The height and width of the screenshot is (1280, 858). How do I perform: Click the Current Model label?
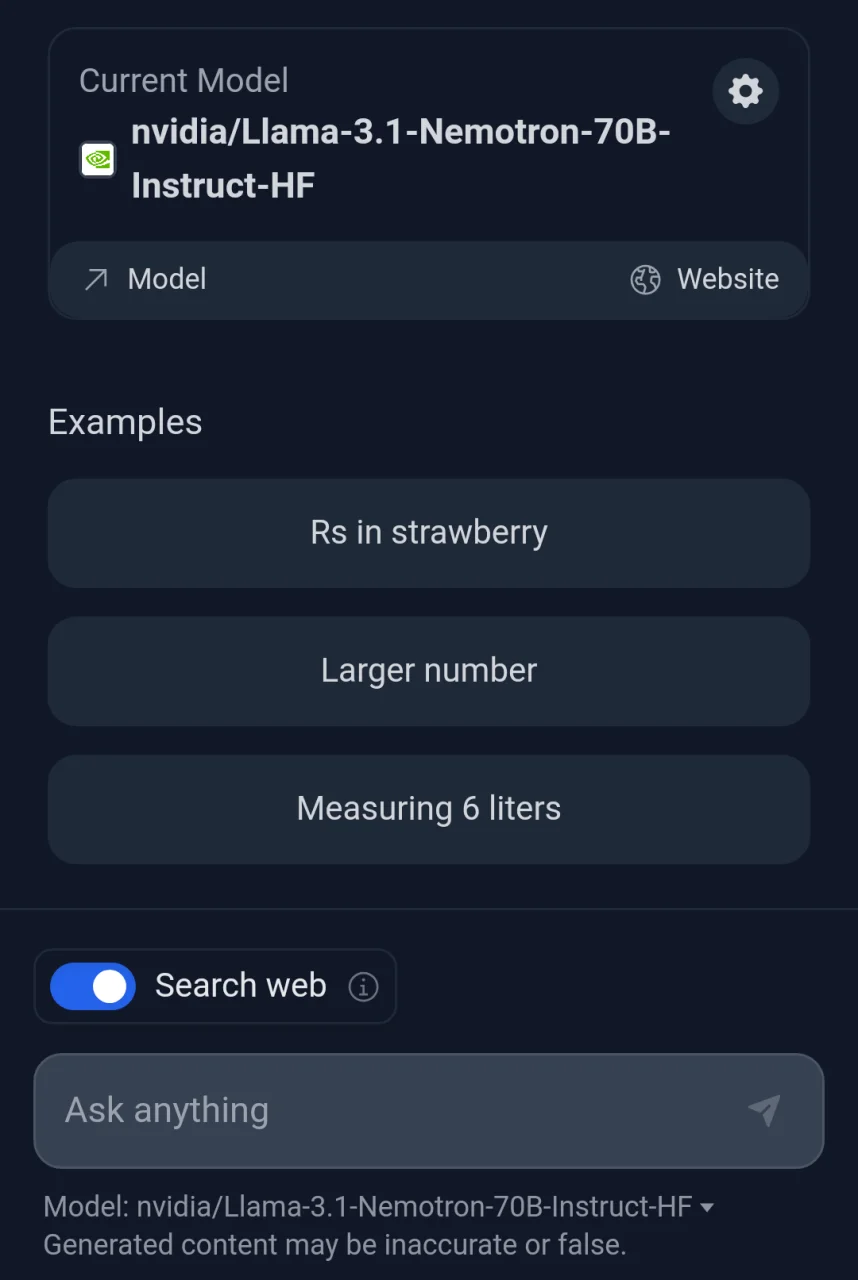[184, 80]
